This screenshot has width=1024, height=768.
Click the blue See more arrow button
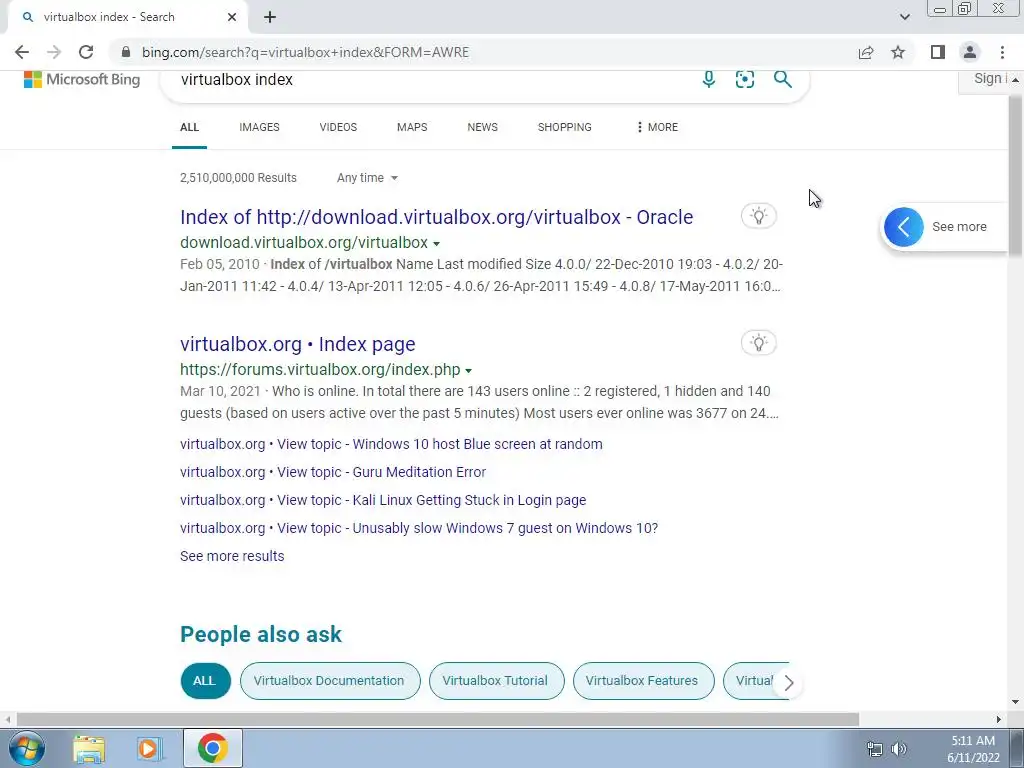[x=904, y=227]
